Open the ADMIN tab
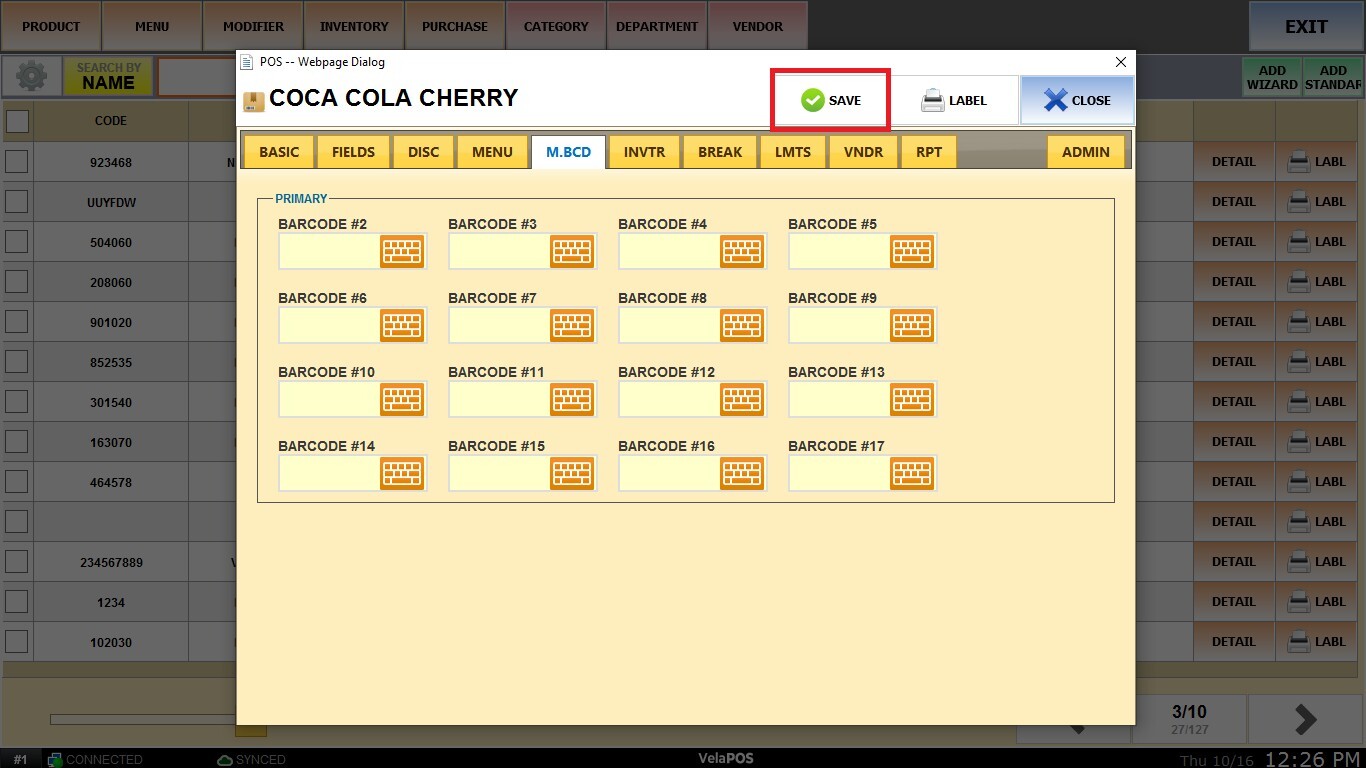 pyautogui.click(x=1086, y=152)
